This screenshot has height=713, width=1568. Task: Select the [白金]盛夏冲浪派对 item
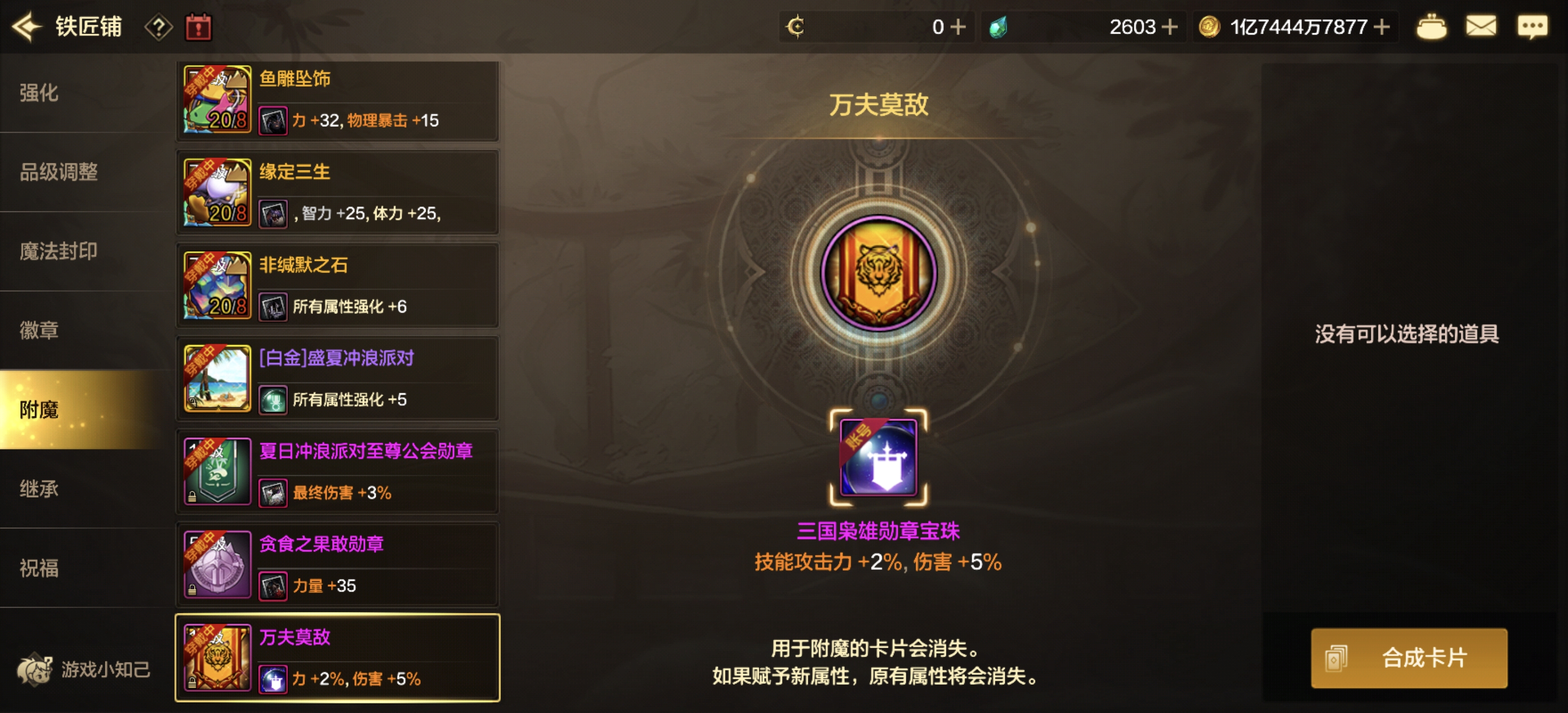[338, 379]
